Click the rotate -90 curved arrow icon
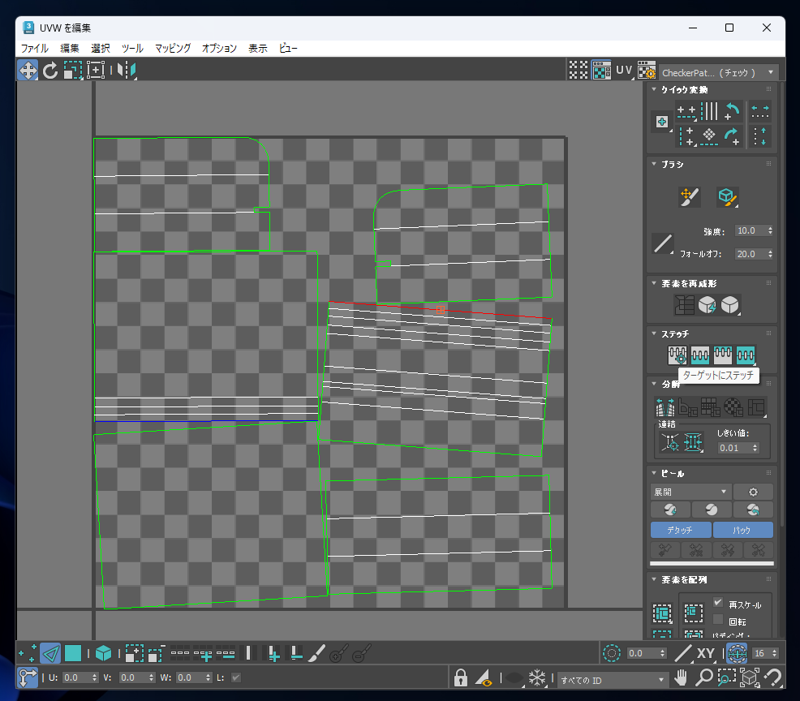Image resolution: width=800 pixels, height=701 pixels. [732, 136]
